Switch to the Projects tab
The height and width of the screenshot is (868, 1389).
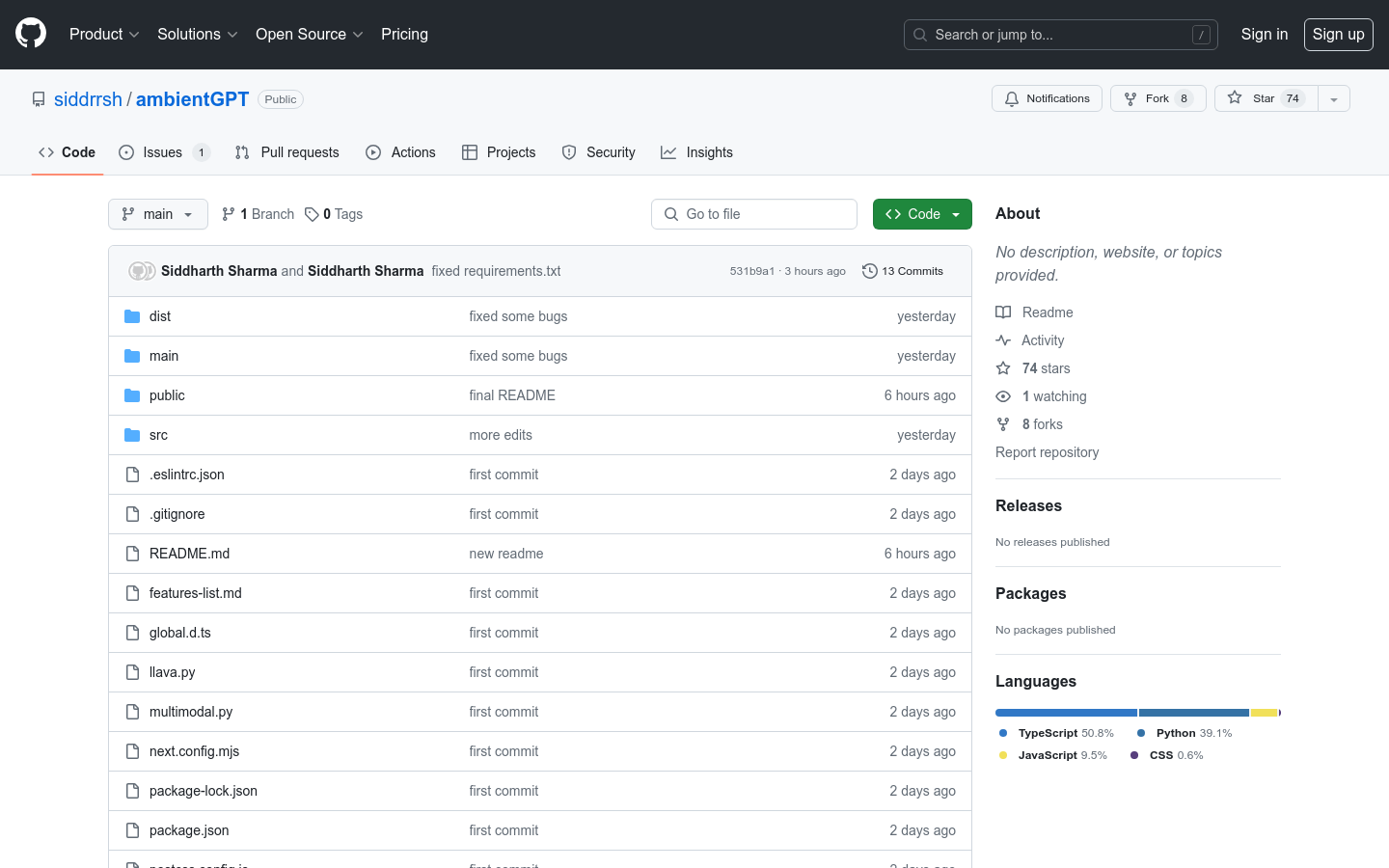pos(499,152)
